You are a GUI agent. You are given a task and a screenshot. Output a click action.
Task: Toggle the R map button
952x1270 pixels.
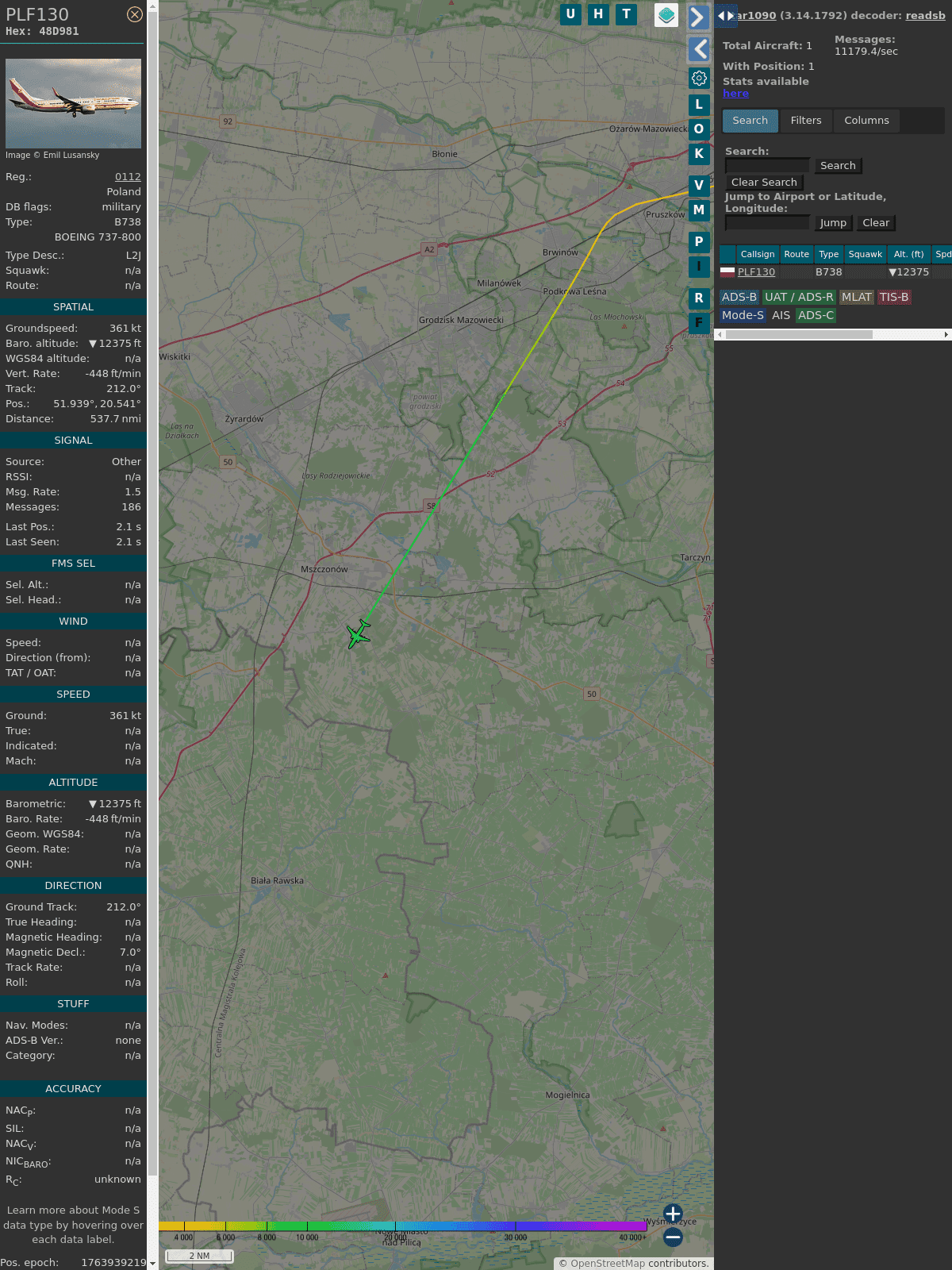click(x=699, y=298)
